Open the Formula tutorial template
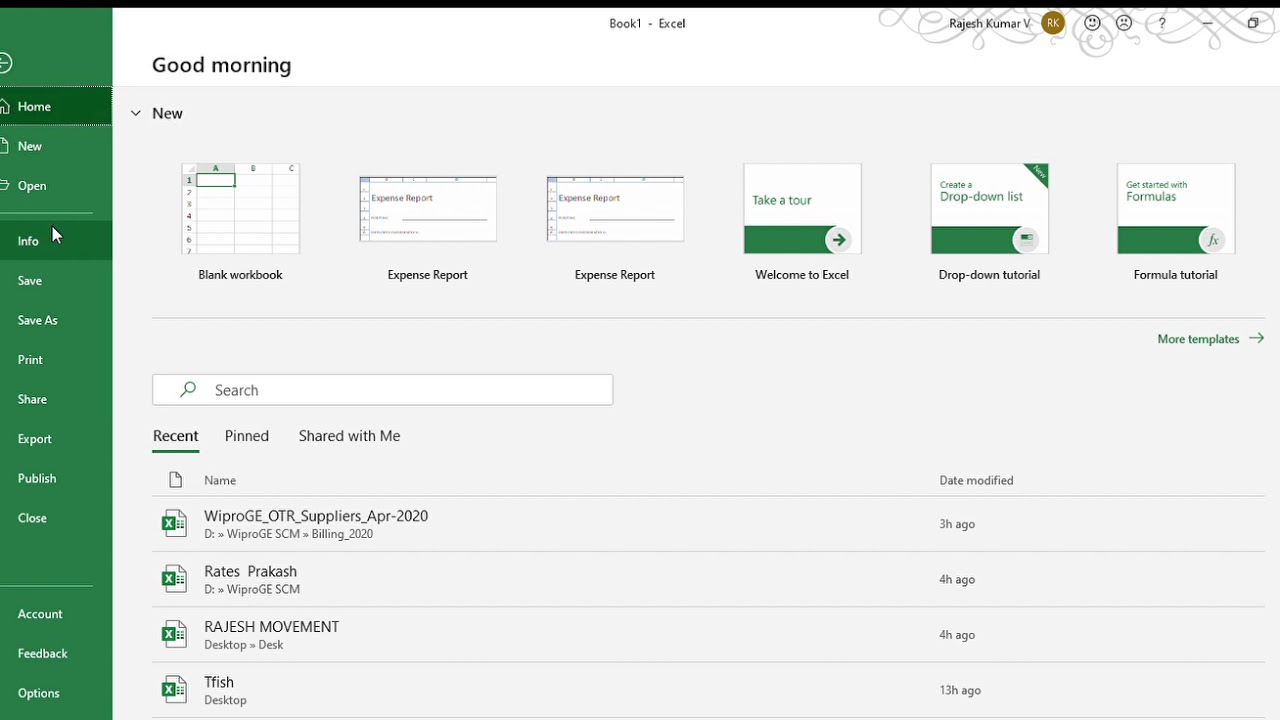The height and width of the screenshot is (720, 1280). pos(1176,222)
